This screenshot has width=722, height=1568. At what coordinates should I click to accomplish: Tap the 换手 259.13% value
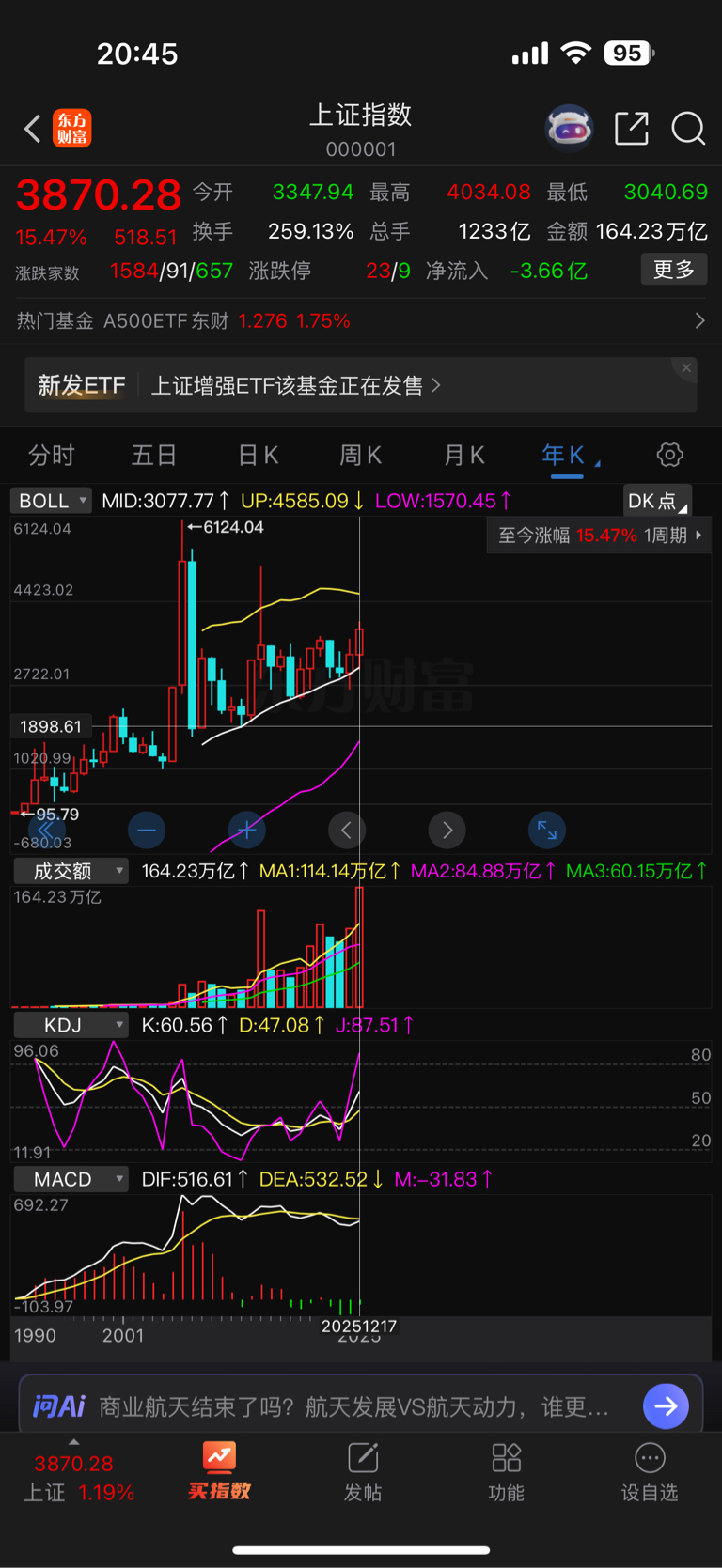(311, 232)
